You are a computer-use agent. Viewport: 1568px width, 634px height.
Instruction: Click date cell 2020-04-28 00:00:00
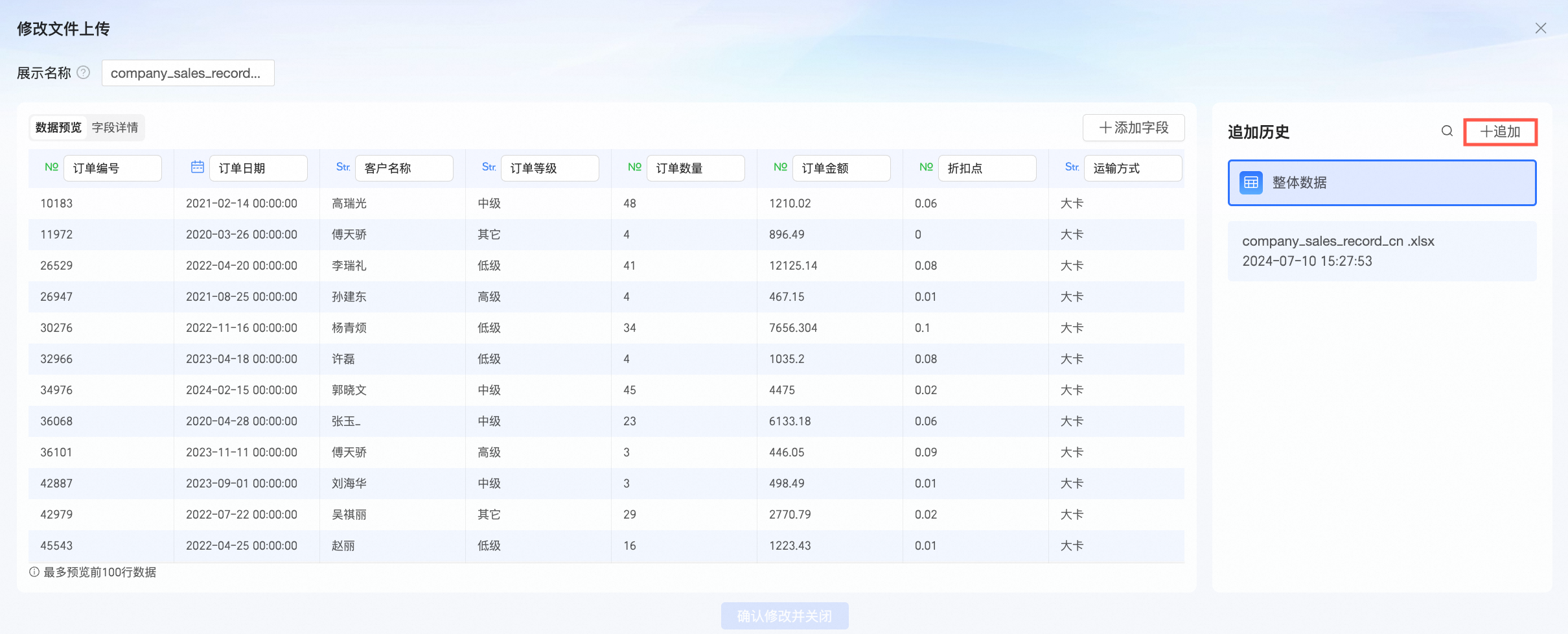coord(242,421)
